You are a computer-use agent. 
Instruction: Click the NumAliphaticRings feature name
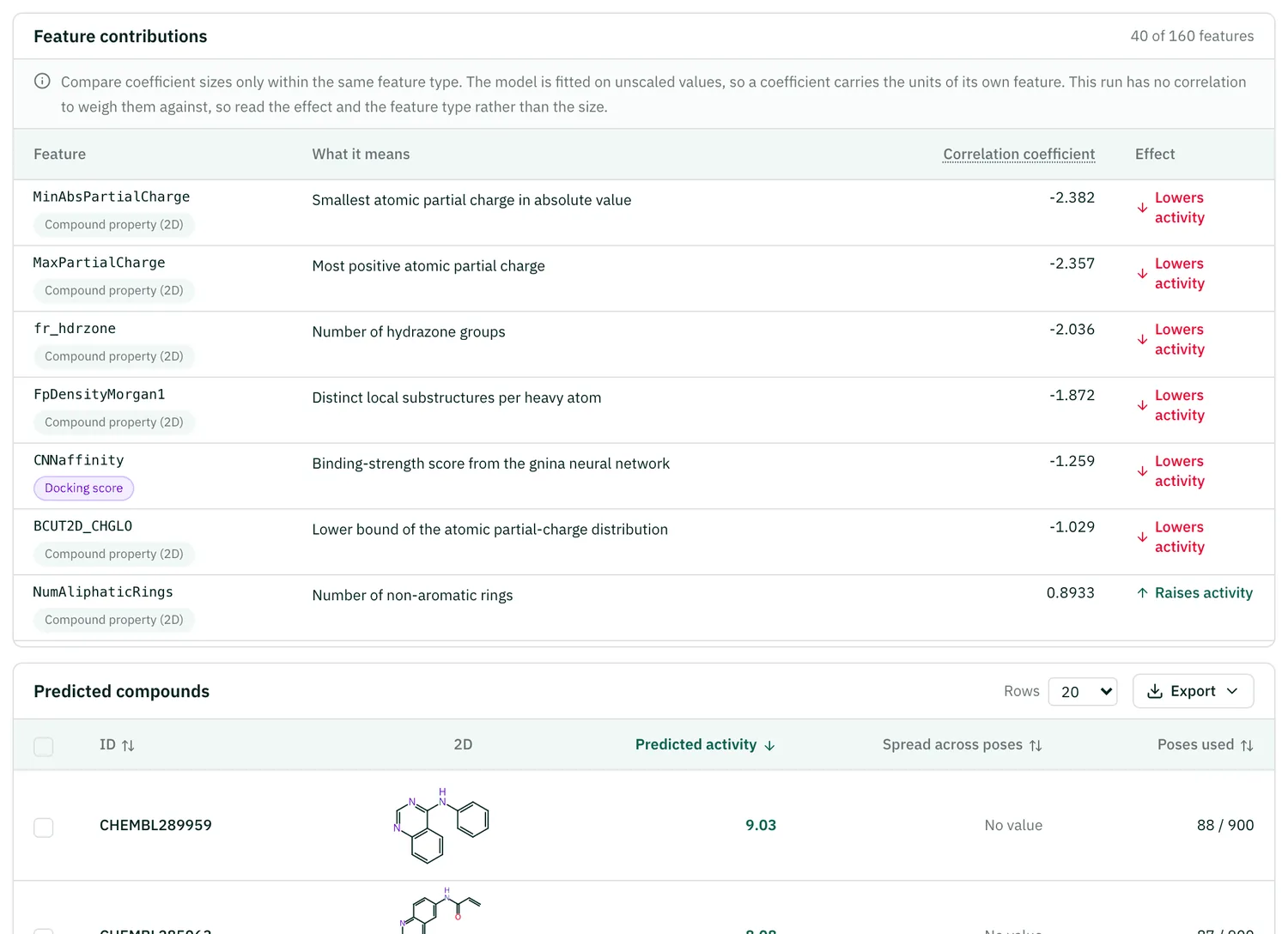[103, 592]
